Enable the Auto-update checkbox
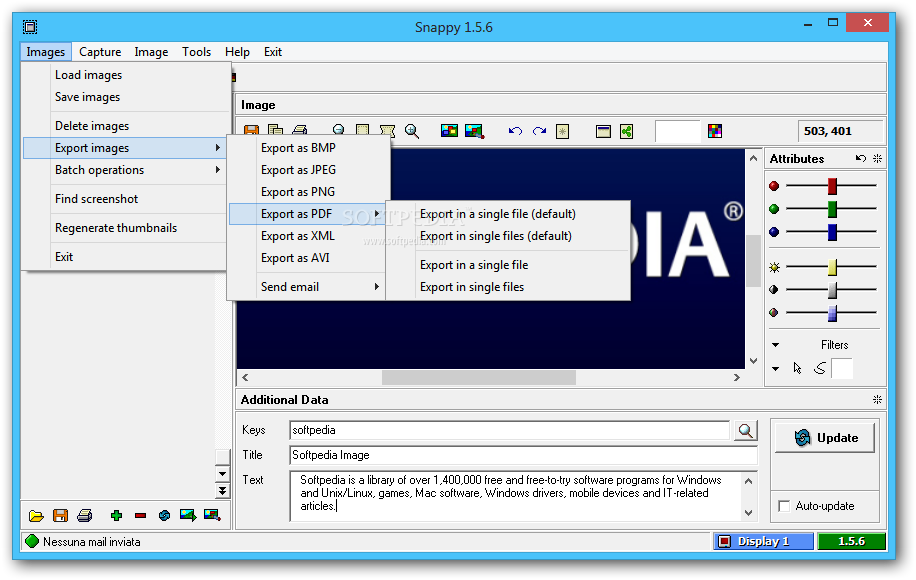 click(x=784, y=506)
